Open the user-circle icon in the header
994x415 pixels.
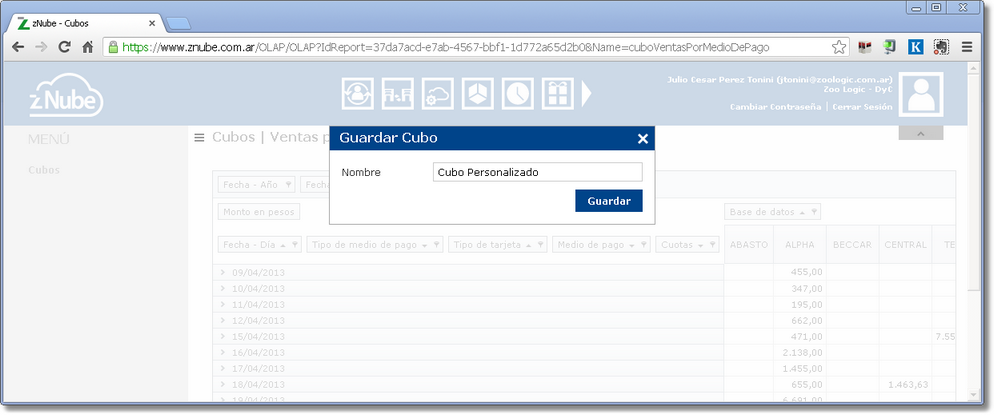pyautogui.click(x=357, y=93)
